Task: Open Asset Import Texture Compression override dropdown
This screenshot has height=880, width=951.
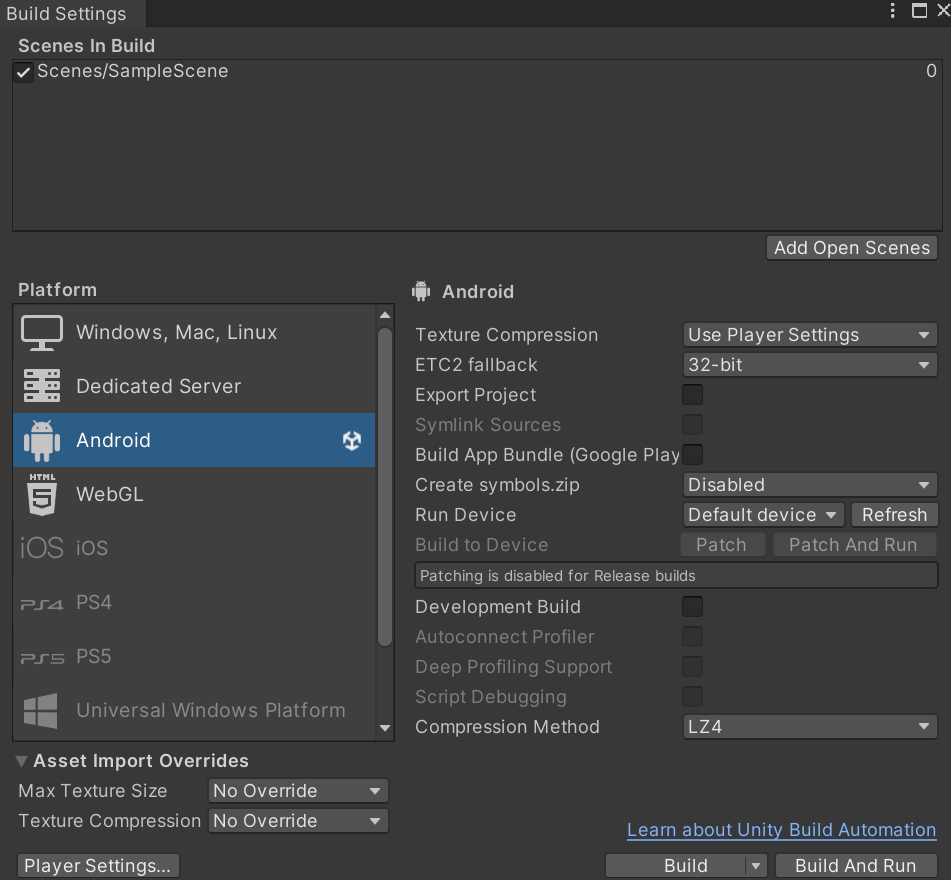Action: 298,821
